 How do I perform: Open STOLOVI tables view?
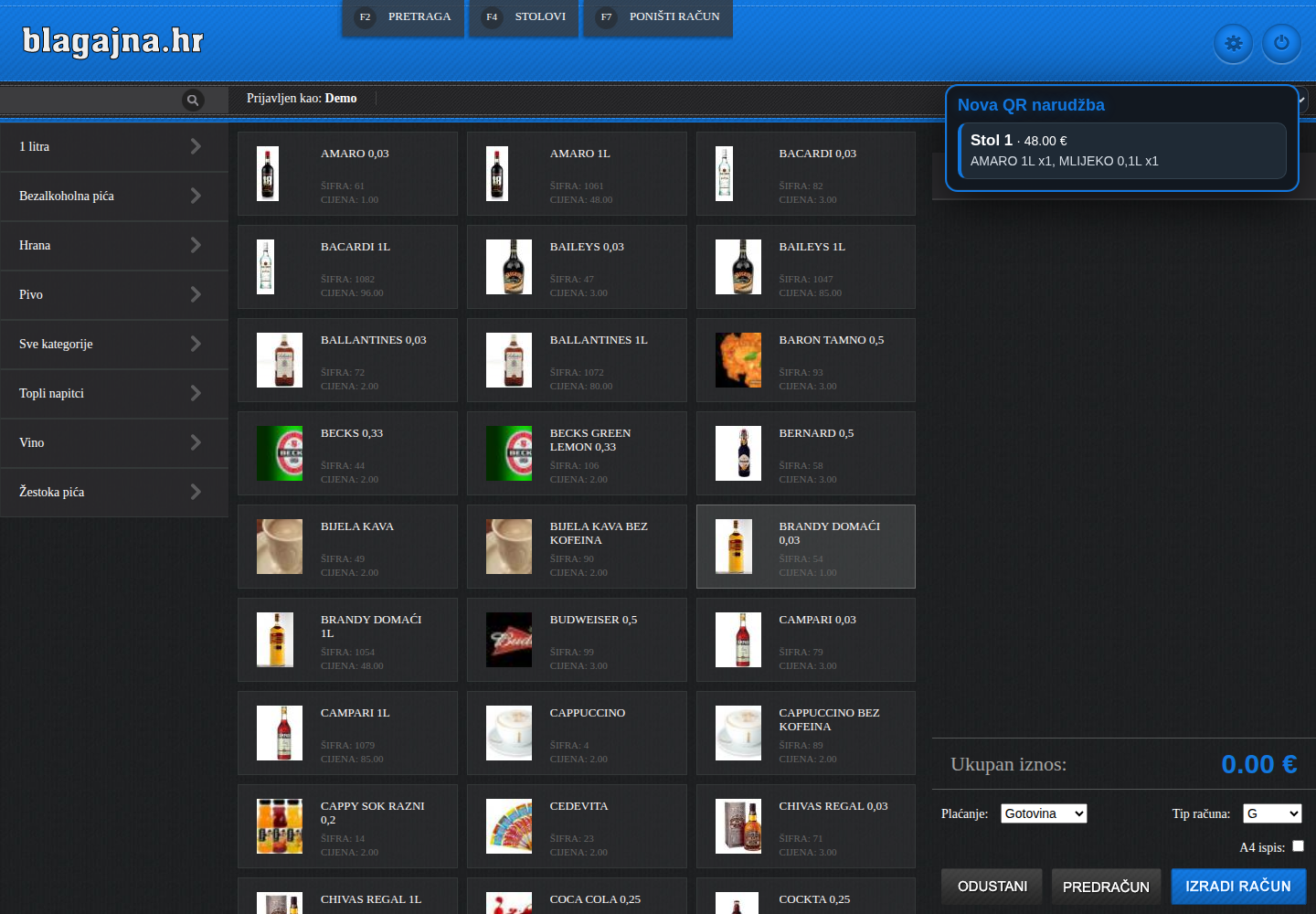524,17
